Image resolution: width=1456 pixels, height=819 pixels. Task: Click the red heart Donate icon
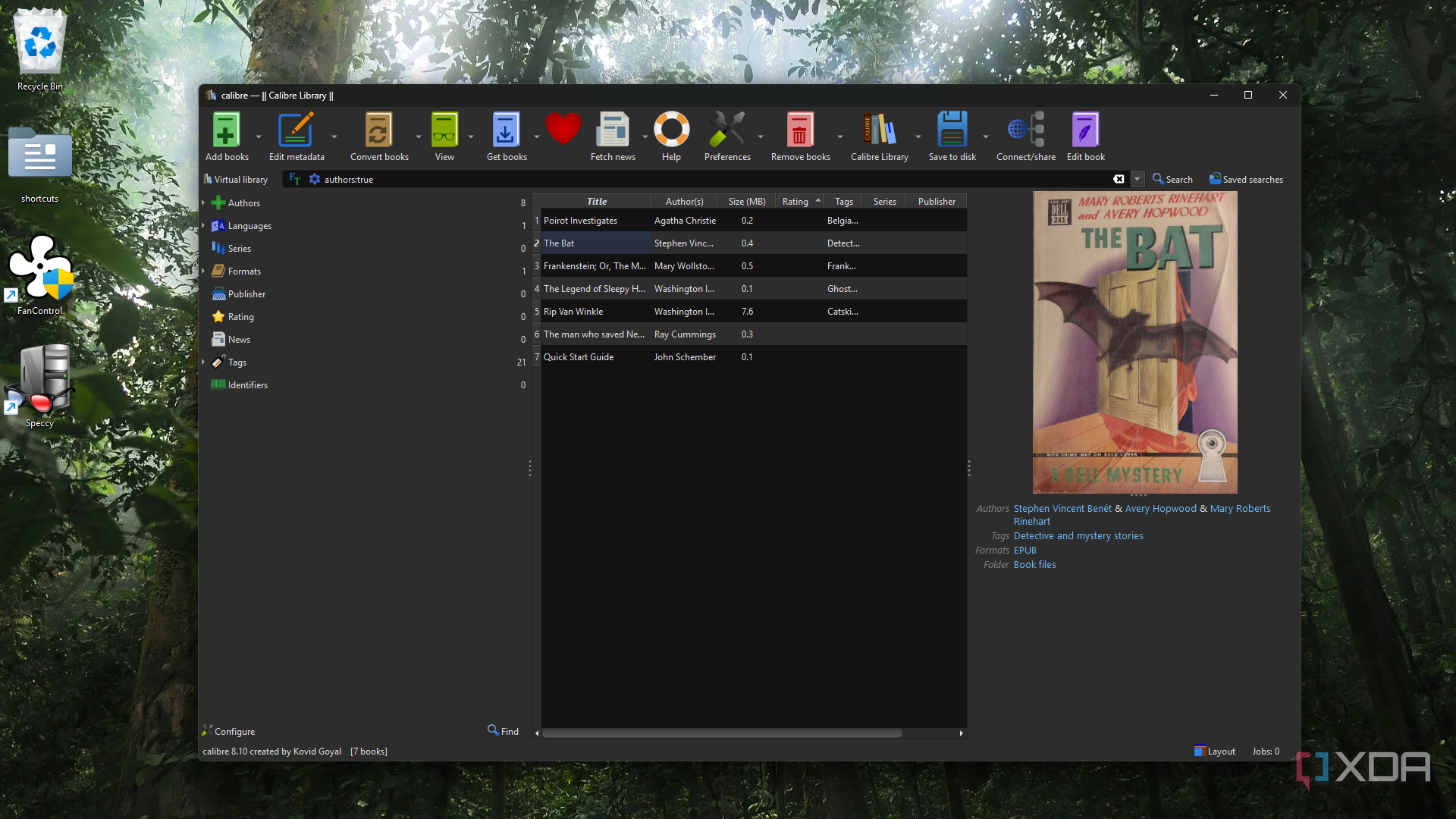[563, 129]
